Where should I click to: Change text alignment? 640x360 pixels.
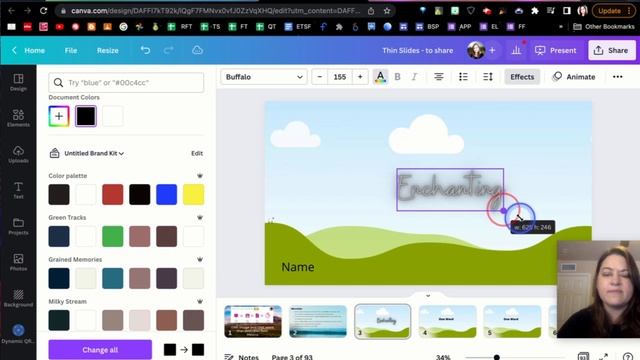pyautogui.click(x=439, y=77)
